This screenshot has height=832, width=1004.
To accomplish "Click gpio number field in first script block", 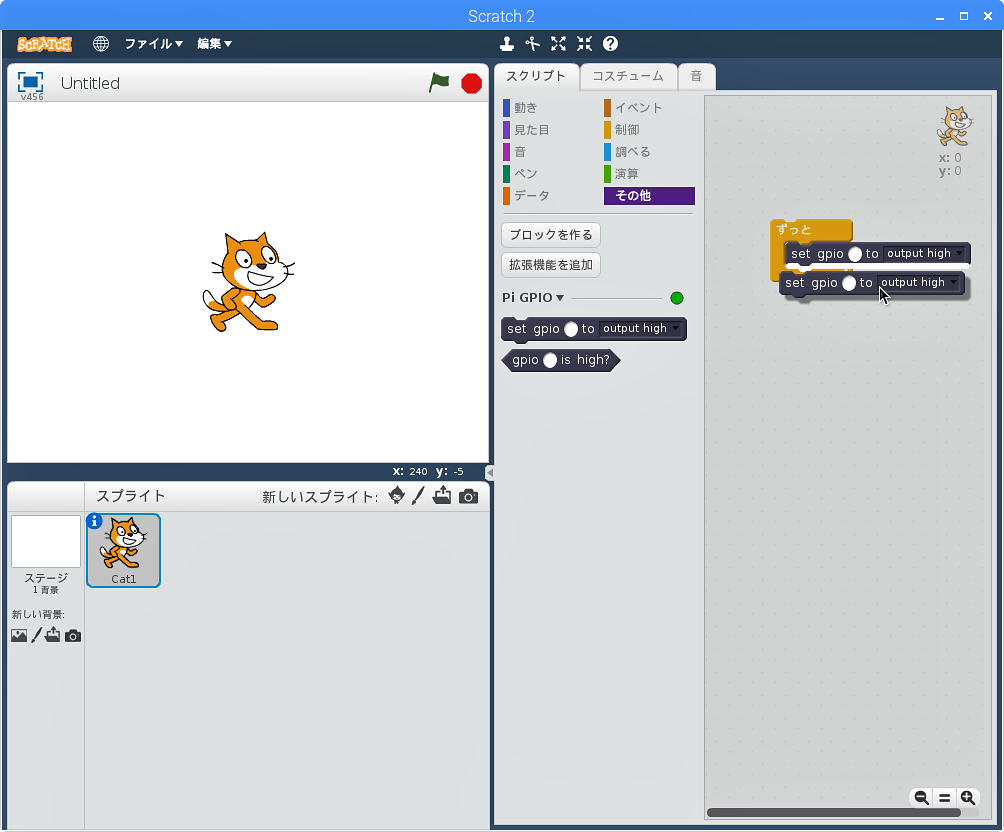I will tap(855, 254).
